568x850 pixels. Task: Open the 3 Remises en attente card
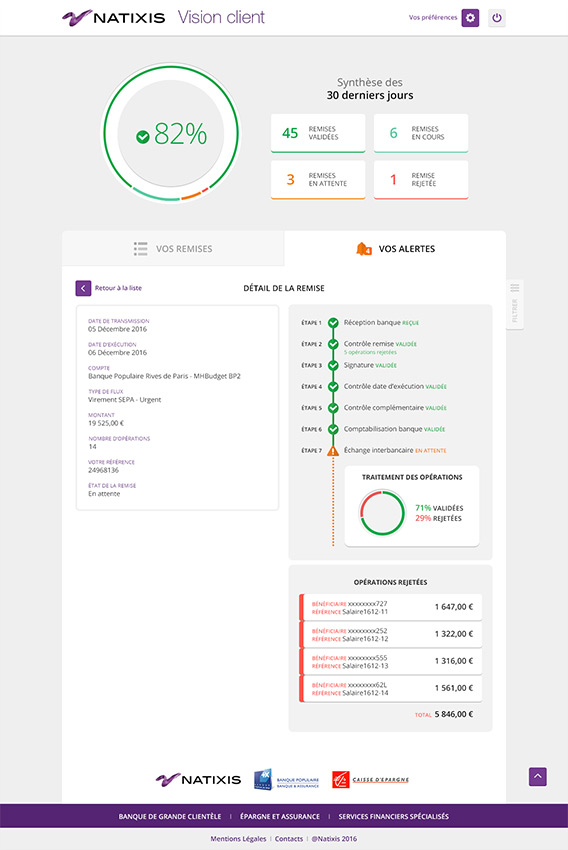[x=318, y=180]
